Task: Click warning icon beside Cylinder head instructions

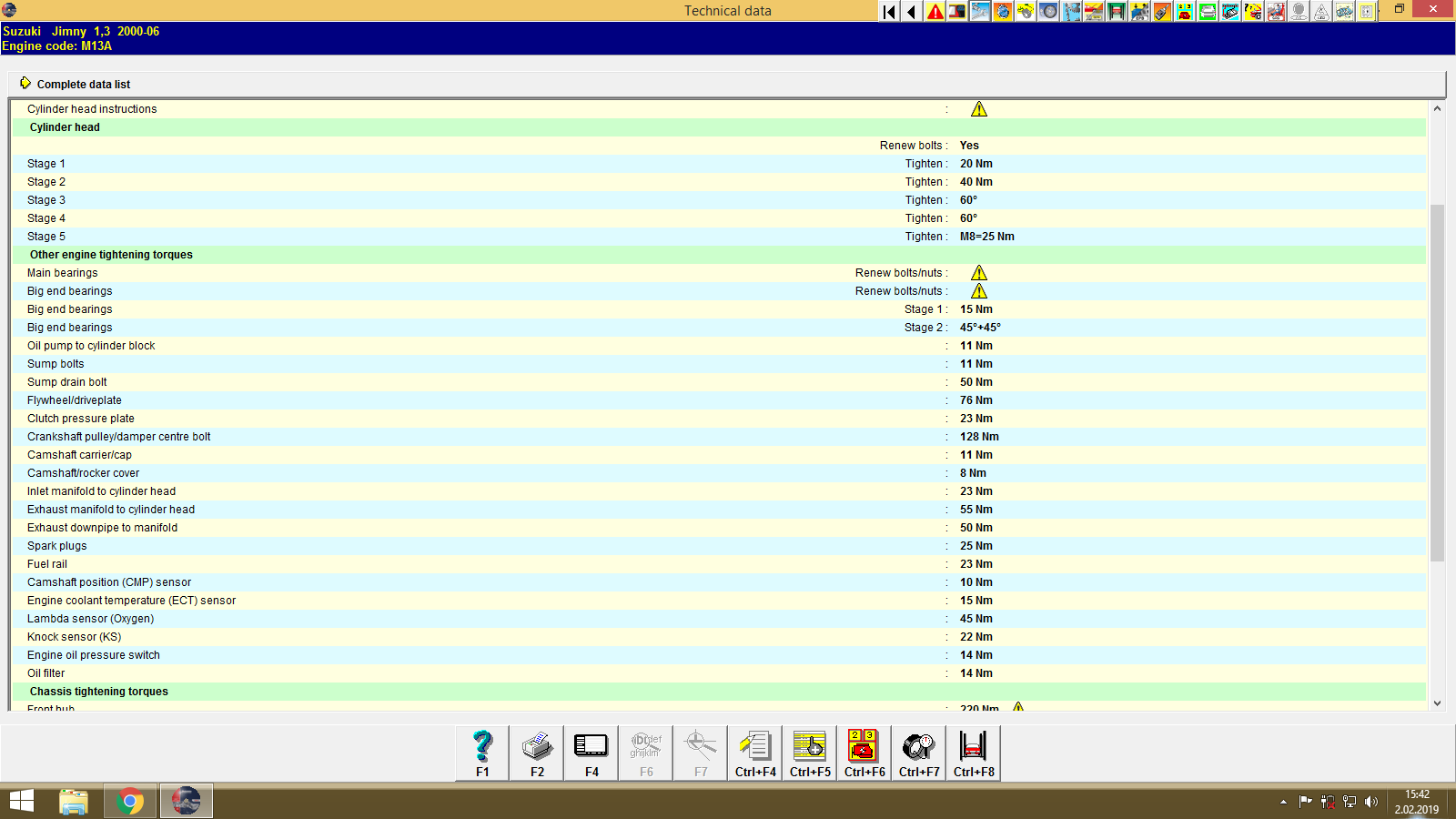Action: pos(979,108)
